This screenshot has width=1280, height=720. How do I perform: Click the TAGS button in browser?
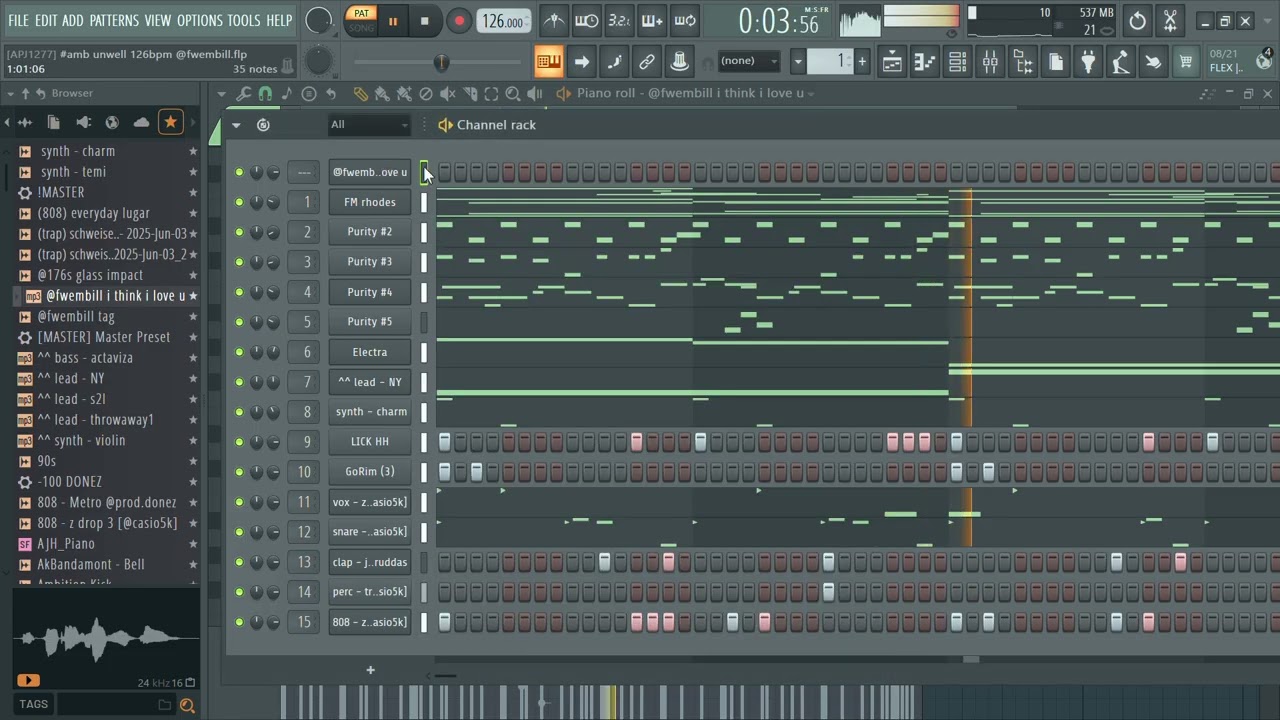click(33, 704)
